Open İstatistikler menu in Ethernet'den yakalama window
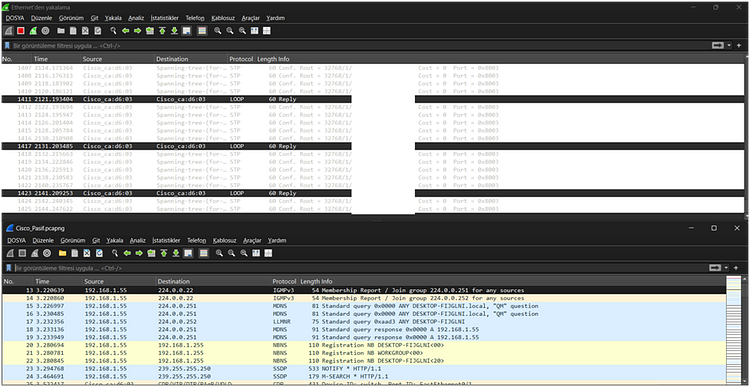 [x=165, y=18]
